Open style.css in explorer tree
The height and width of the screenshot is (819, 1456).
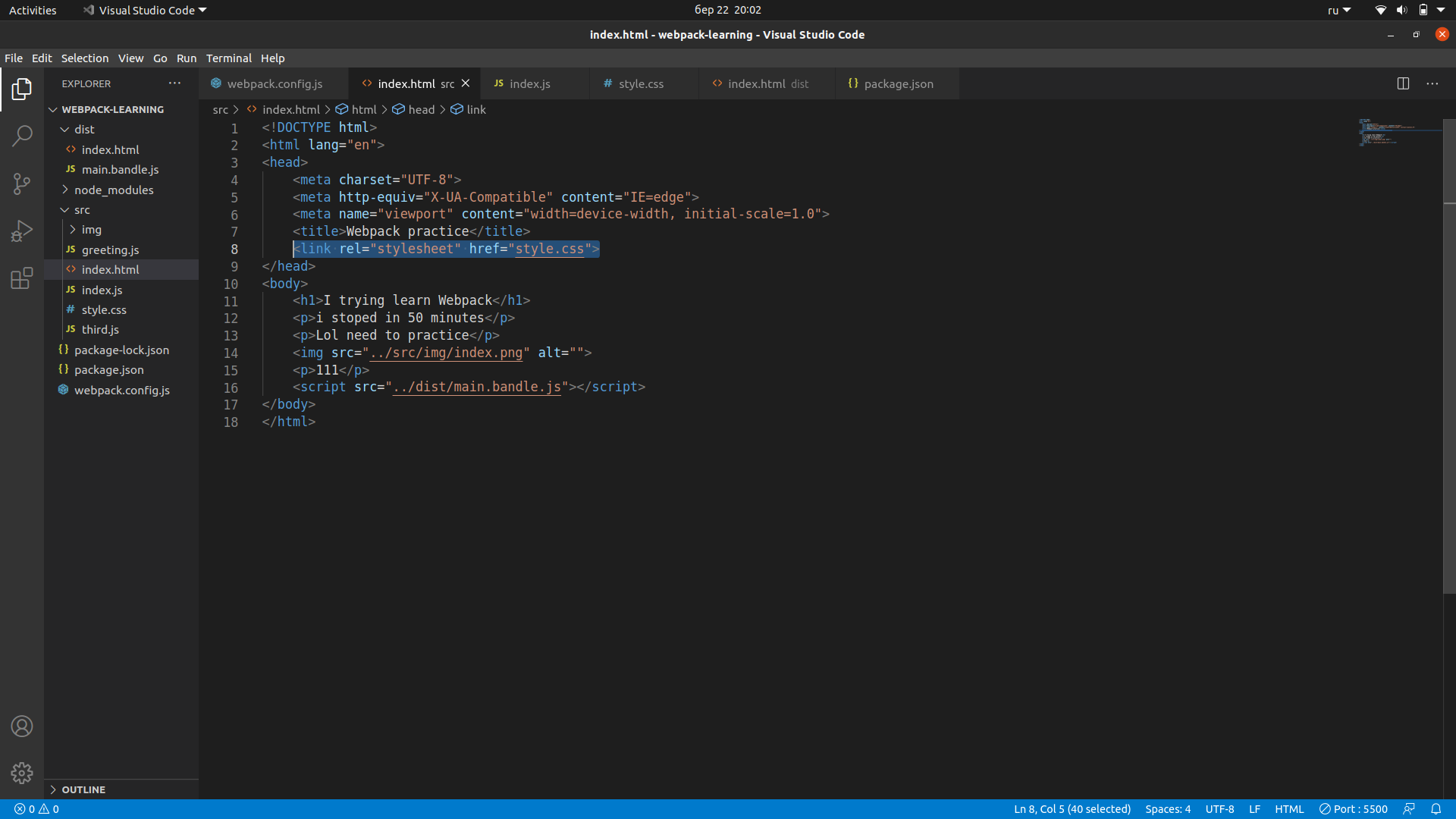pyautogui.click(x=121, y=310)
